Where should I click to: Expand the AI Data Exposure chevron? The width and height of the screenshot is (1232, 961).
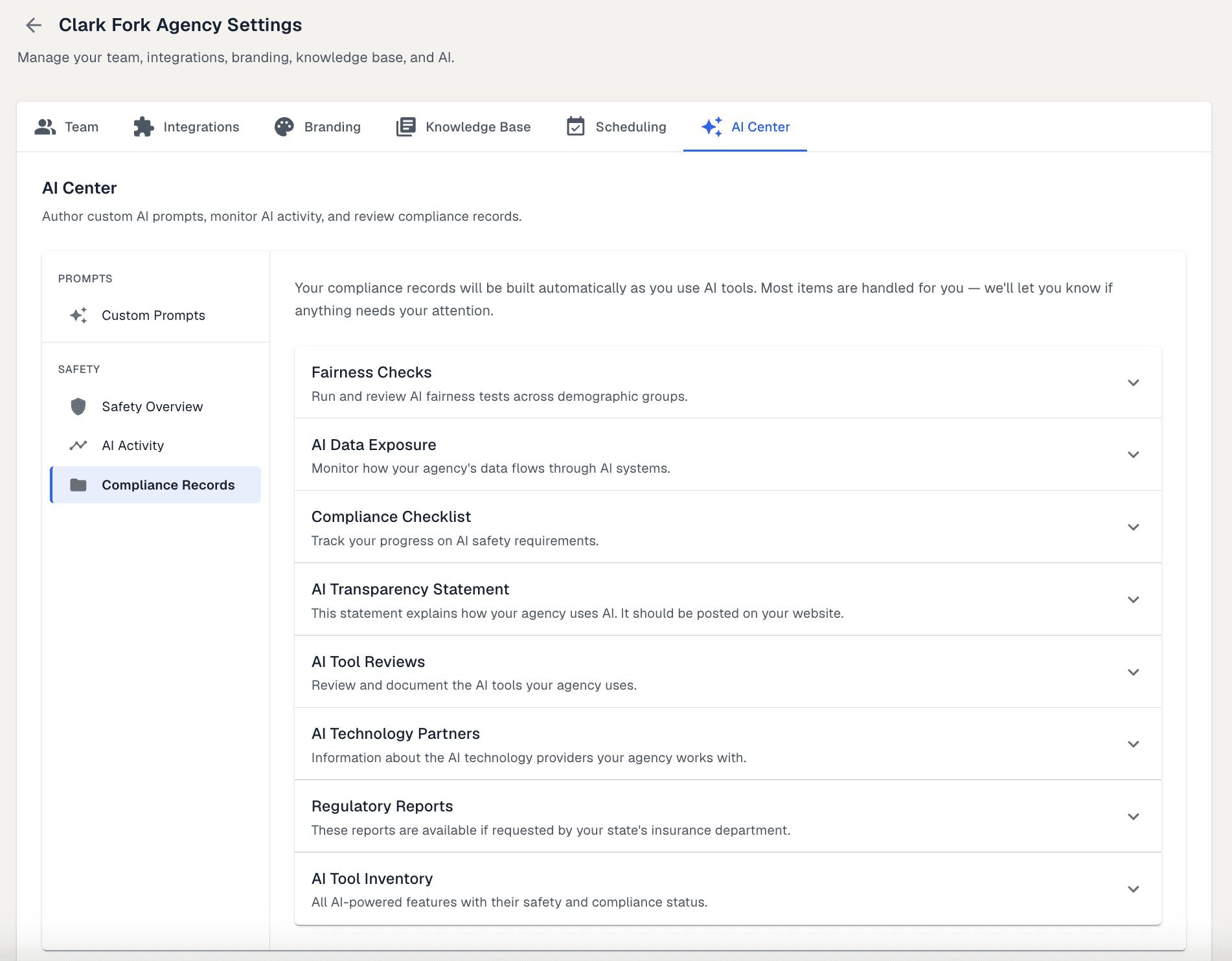pyautogui.click(x=1134, y=455)
